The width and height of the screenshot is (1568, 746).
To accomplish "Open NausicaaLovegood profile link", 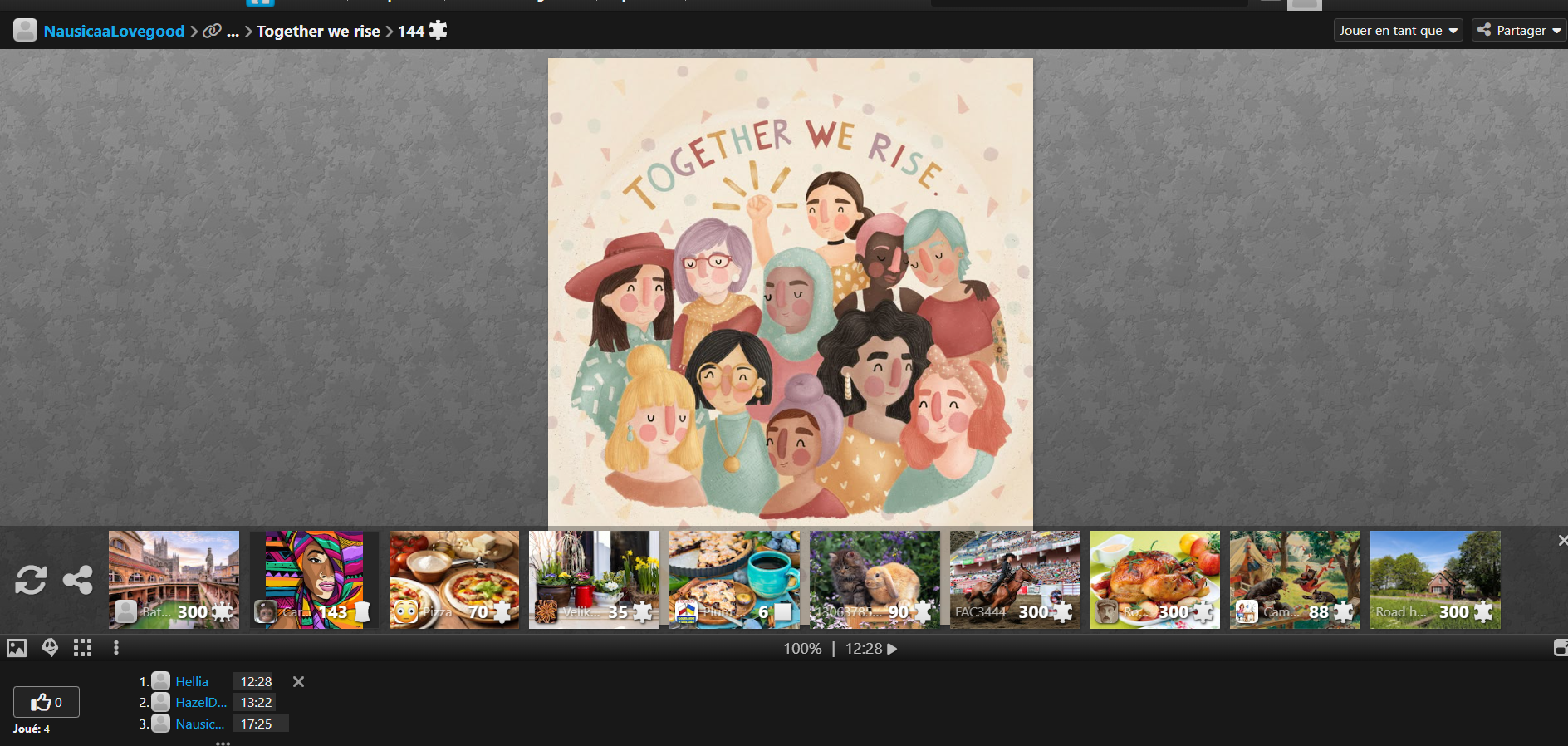I will point(114,31).
